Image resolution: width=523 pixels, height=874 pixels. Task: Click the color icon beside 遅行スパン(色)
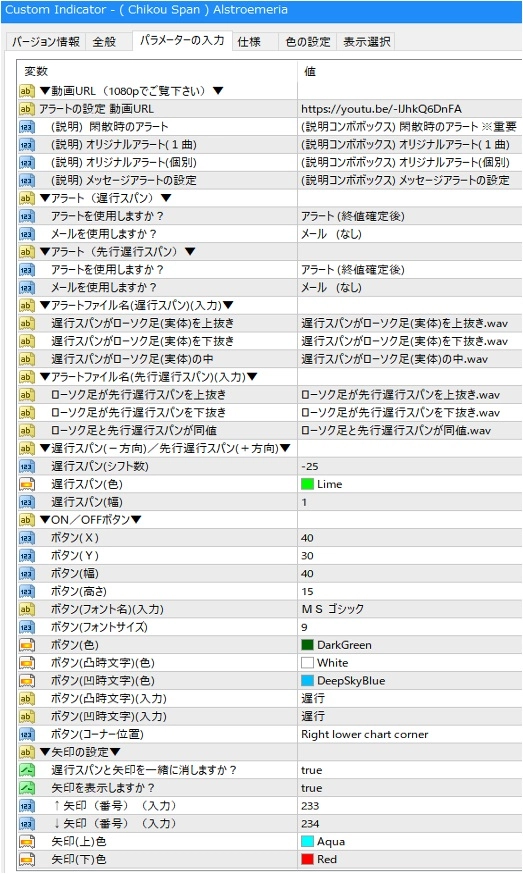[27, 484]
